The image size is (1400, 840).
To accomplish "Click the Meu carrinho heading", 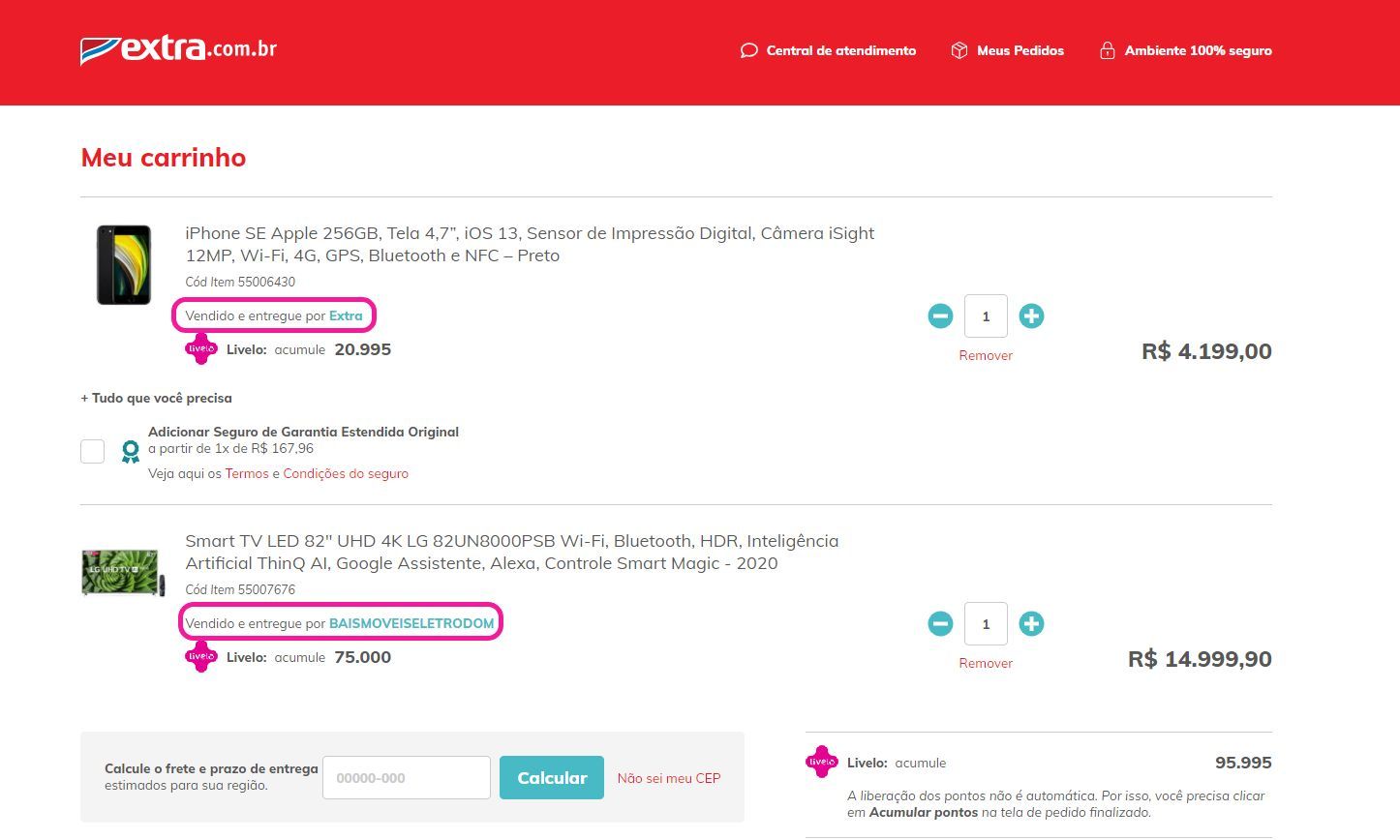I will tap(164, 157).
